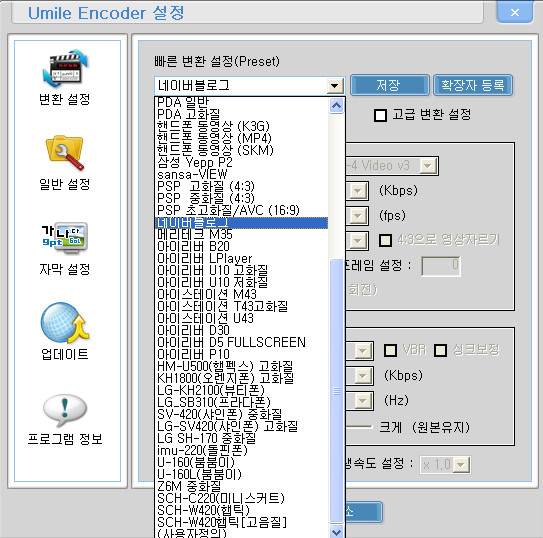Select 핸드폰 동영상 (MP4) preset
The height and width of the screenshot is (538, 543).
pos(242,138)
